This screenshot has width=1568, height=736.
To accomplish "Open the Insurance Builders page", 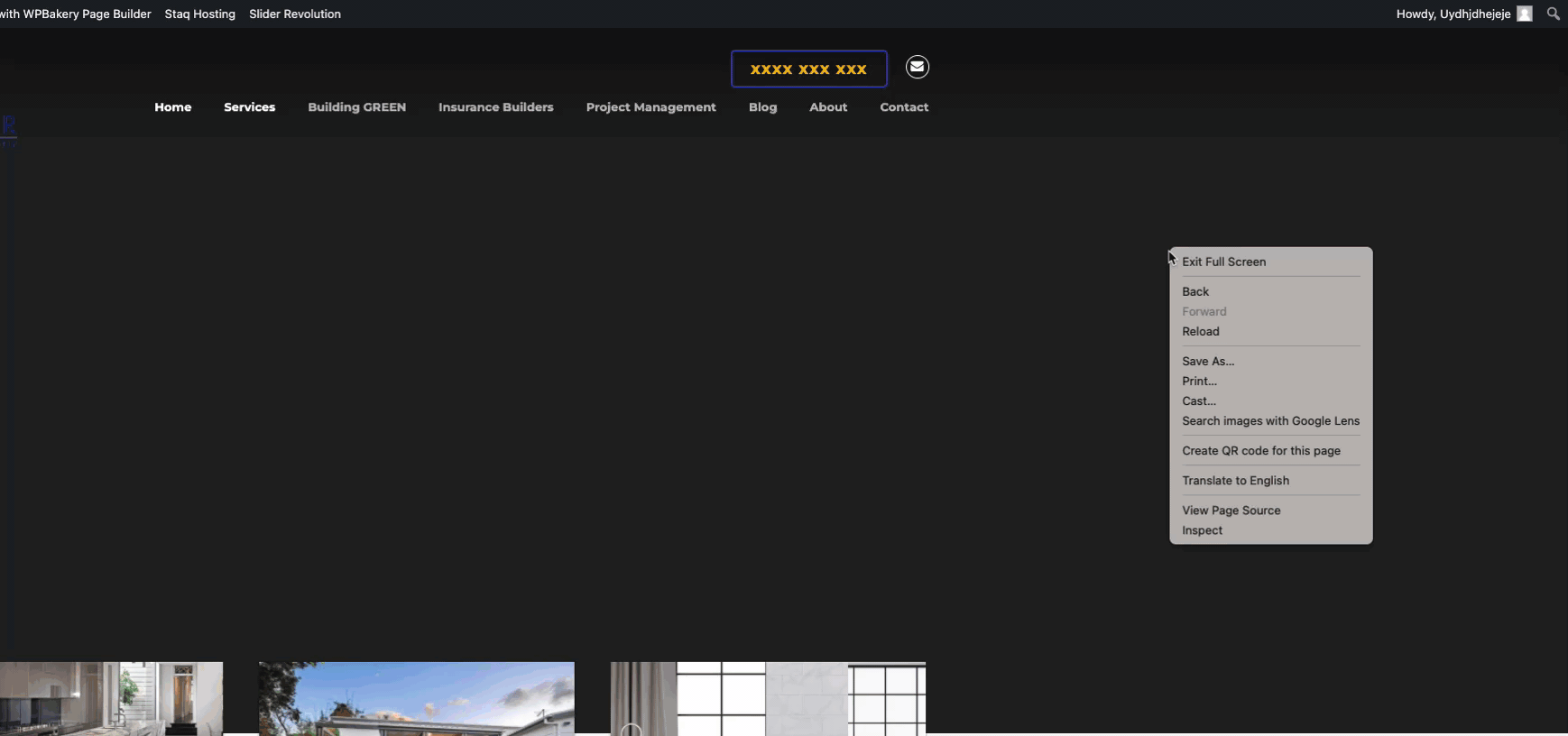I will click(495, 106).
